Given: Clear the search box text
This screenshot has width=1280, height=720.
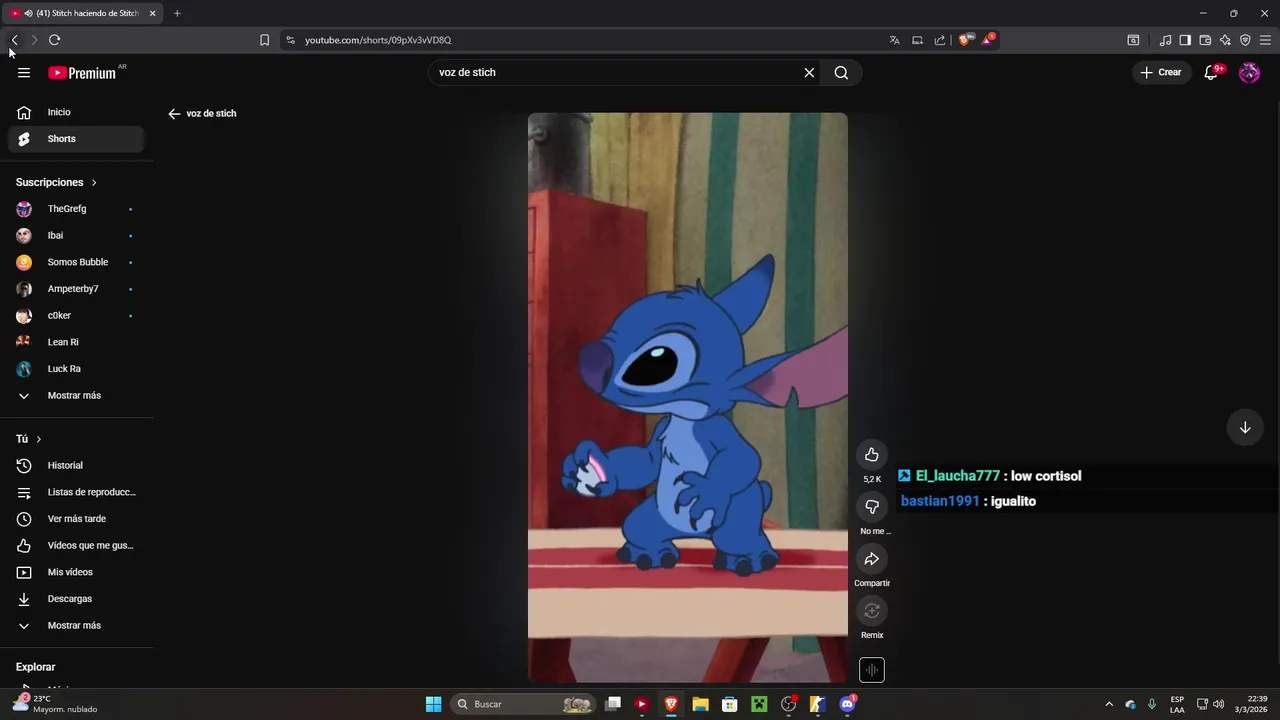Looking at the screenshot, I should (x=809, y=72).
